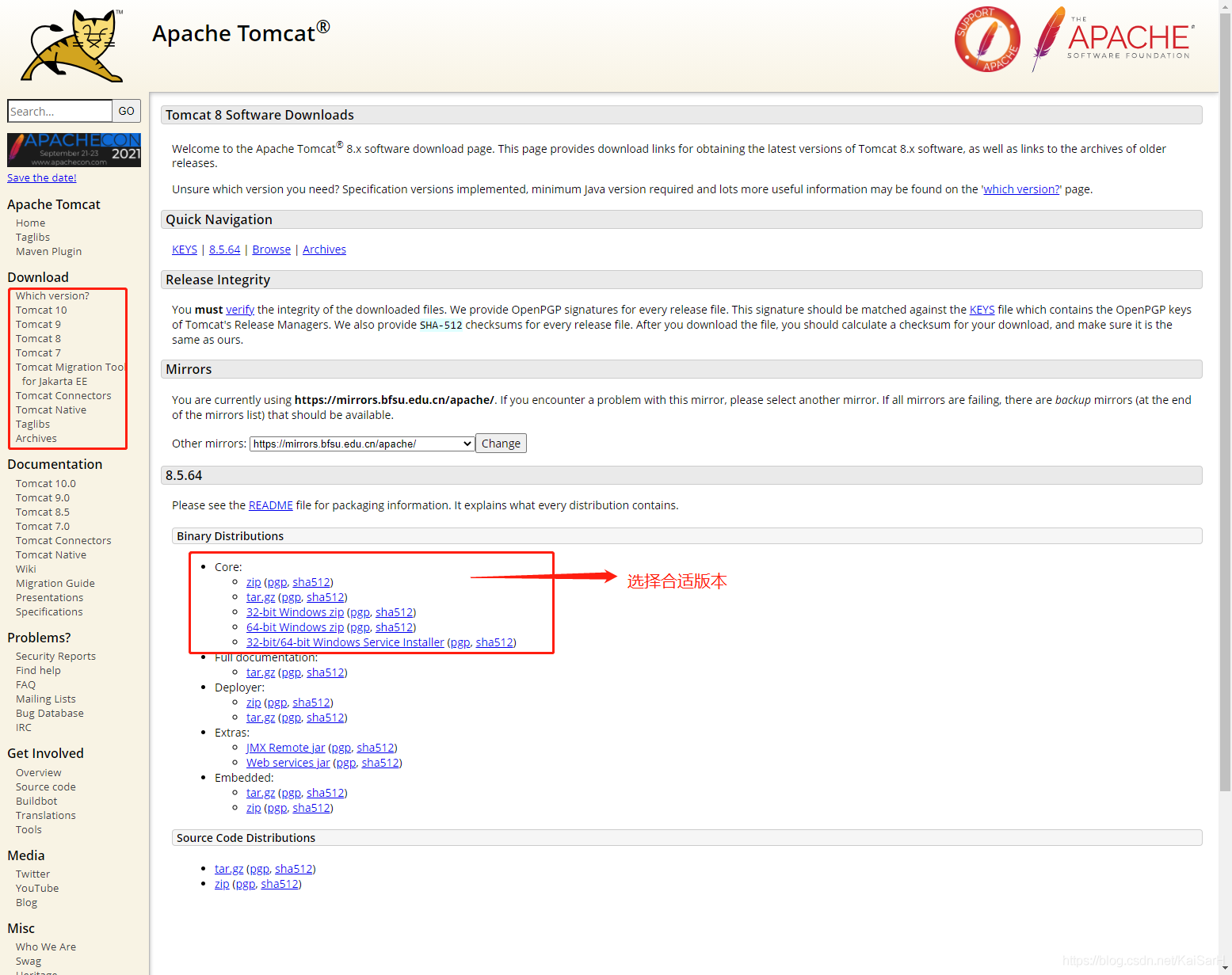Screen dimensions: 1232x975
Task: Go to Tomcat 8 download page
Action: [38, 338]
